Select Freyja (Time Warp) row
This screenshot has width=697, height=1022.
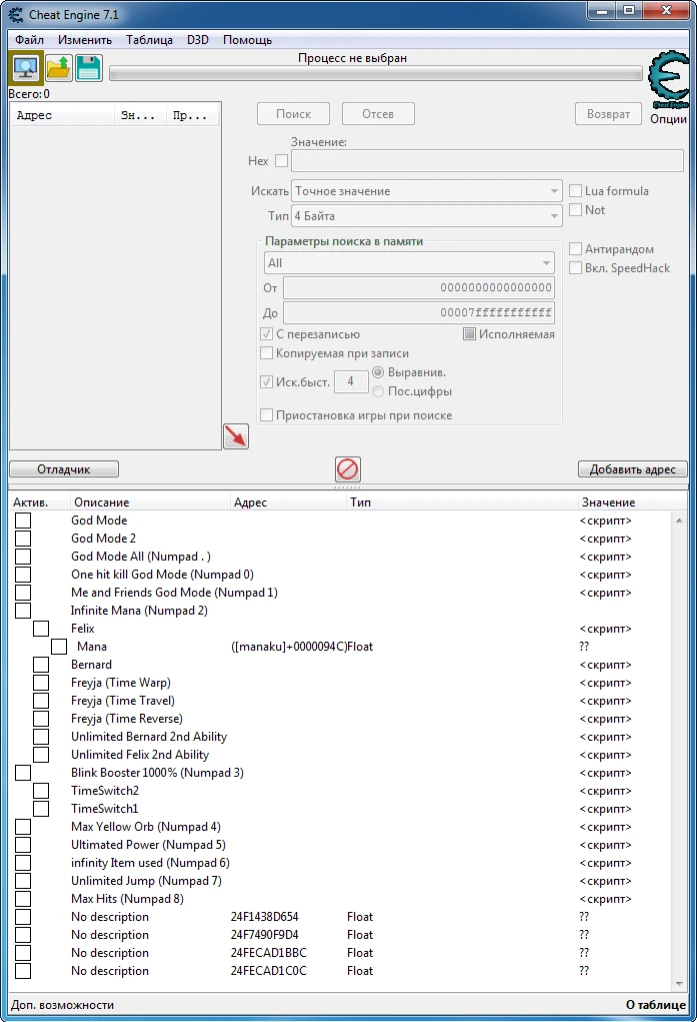342,682
